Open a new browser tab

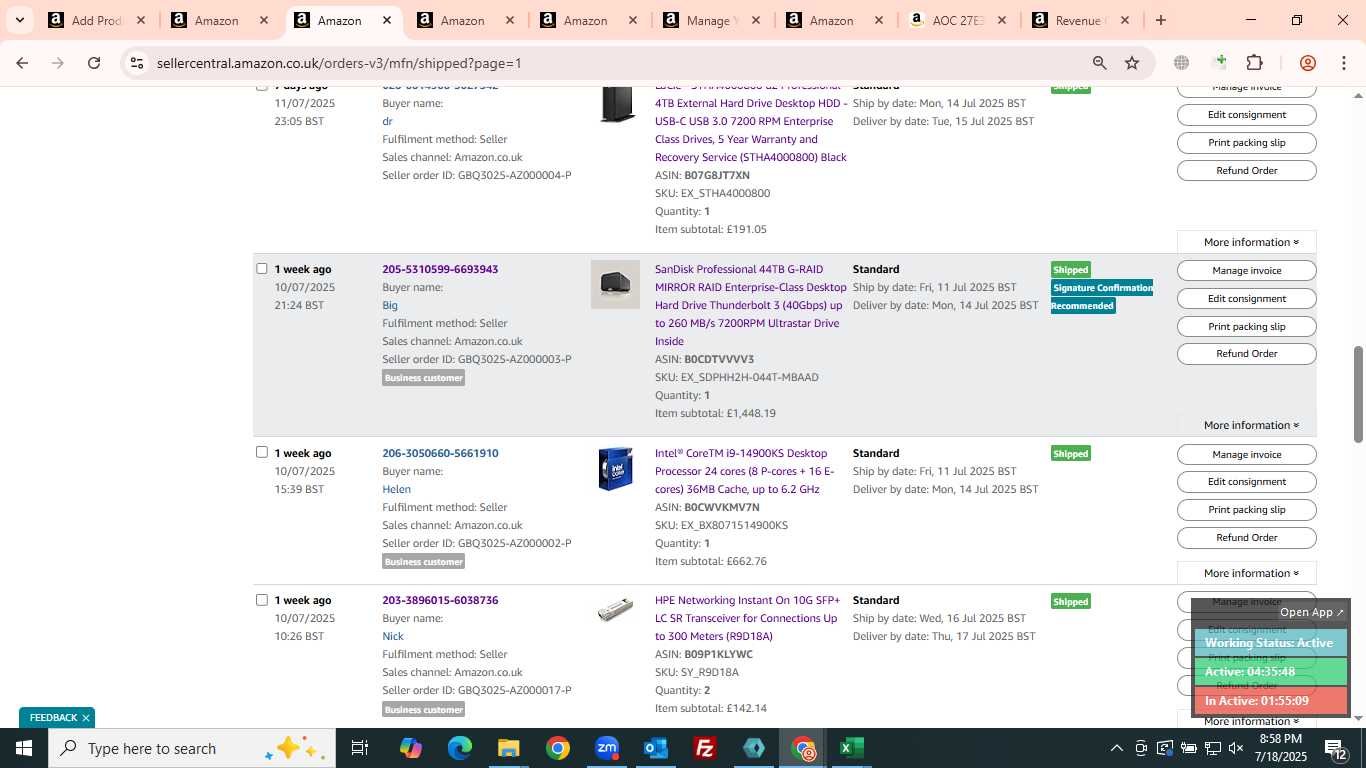1160,20
